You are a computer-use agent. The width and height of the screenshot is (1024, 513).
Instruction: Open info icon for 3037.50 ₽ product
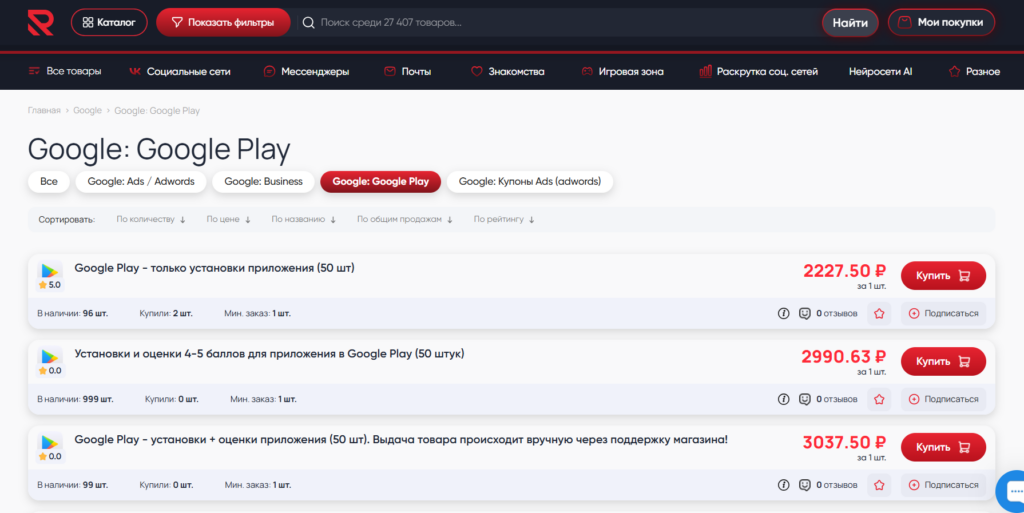point(784,485)
